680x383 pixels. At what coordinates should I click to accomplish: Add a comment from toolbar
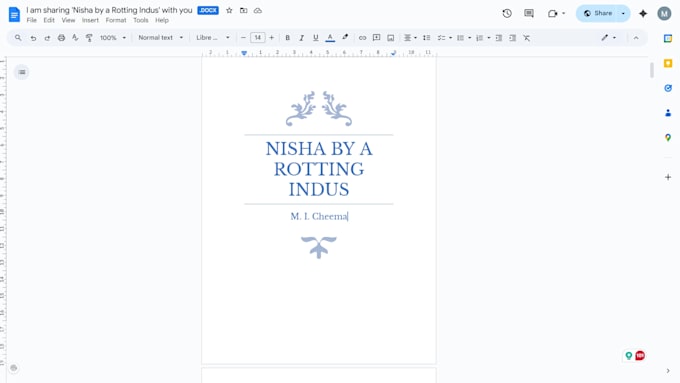(x=376, y=38)
